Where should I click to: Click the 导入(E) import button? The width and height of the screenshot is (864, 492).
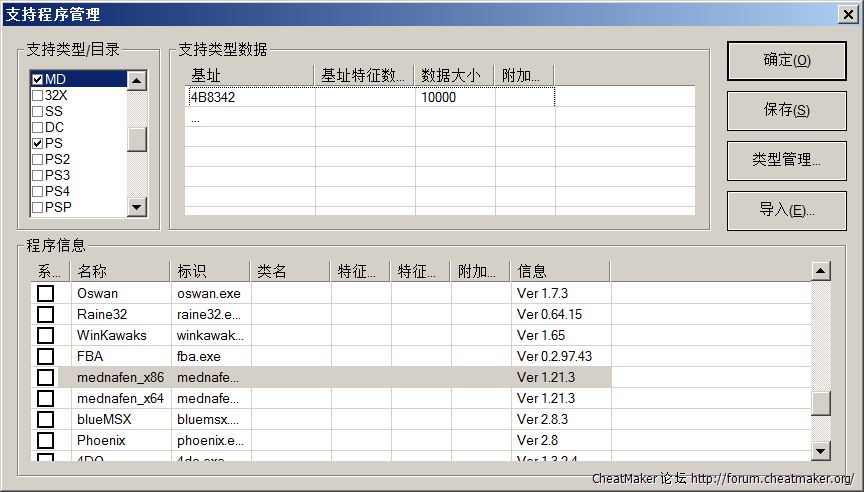pos(786,210)
